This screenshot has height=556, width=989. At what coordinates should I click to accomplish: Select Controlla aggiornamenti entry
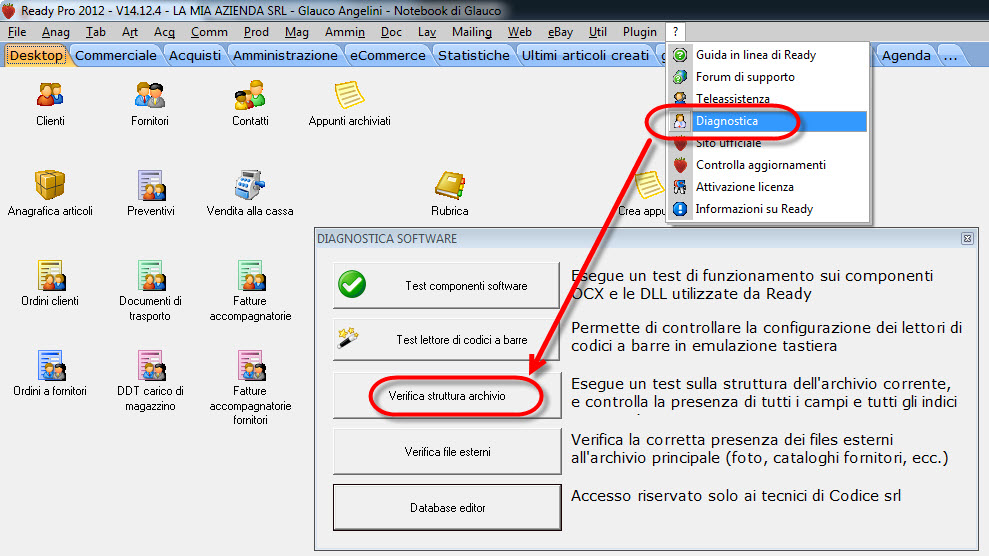pos(768,165)
